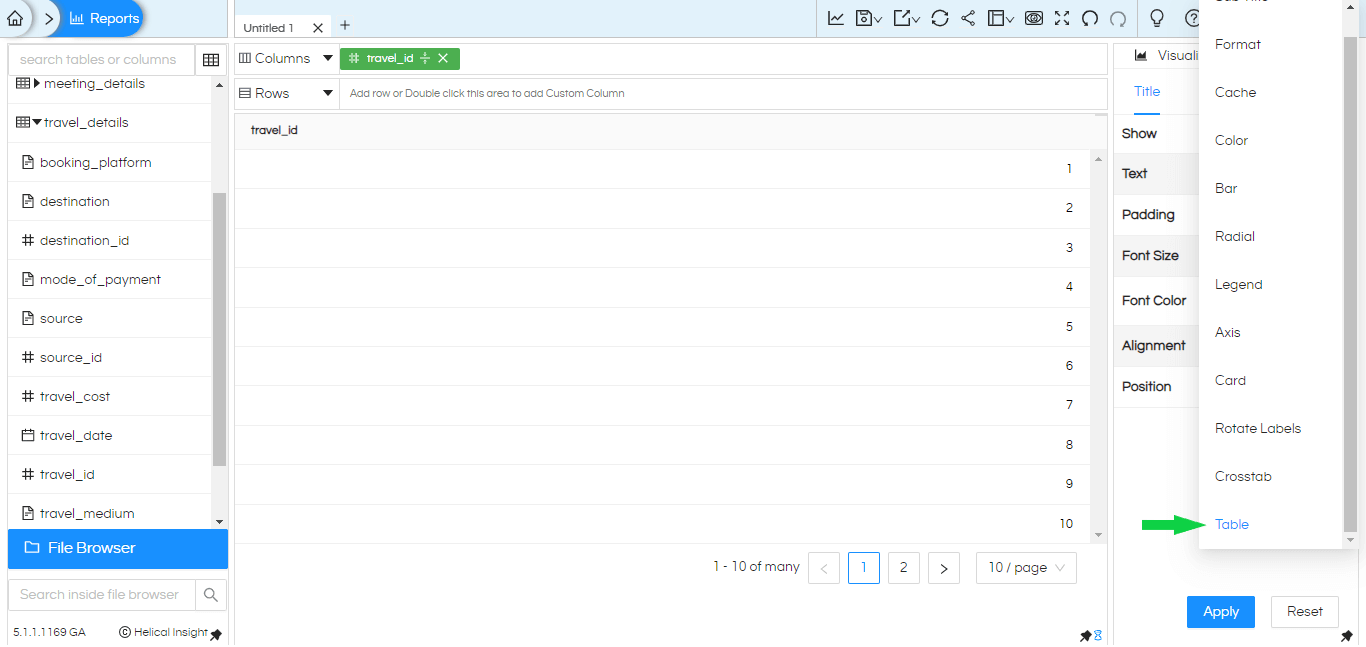The image size is (1366, 647).
Task: Select Axis from the dropdown list
Action: coord(1228,332)
